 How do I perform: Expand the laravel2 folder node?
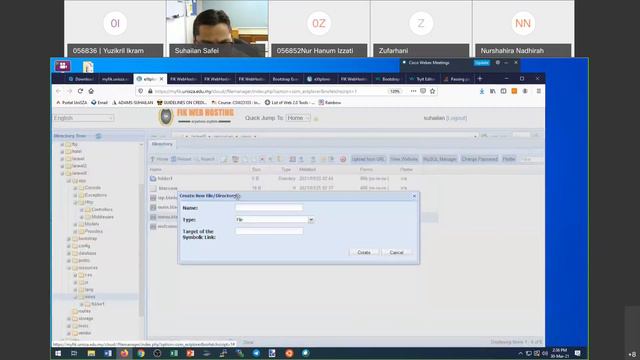(62, 166)
